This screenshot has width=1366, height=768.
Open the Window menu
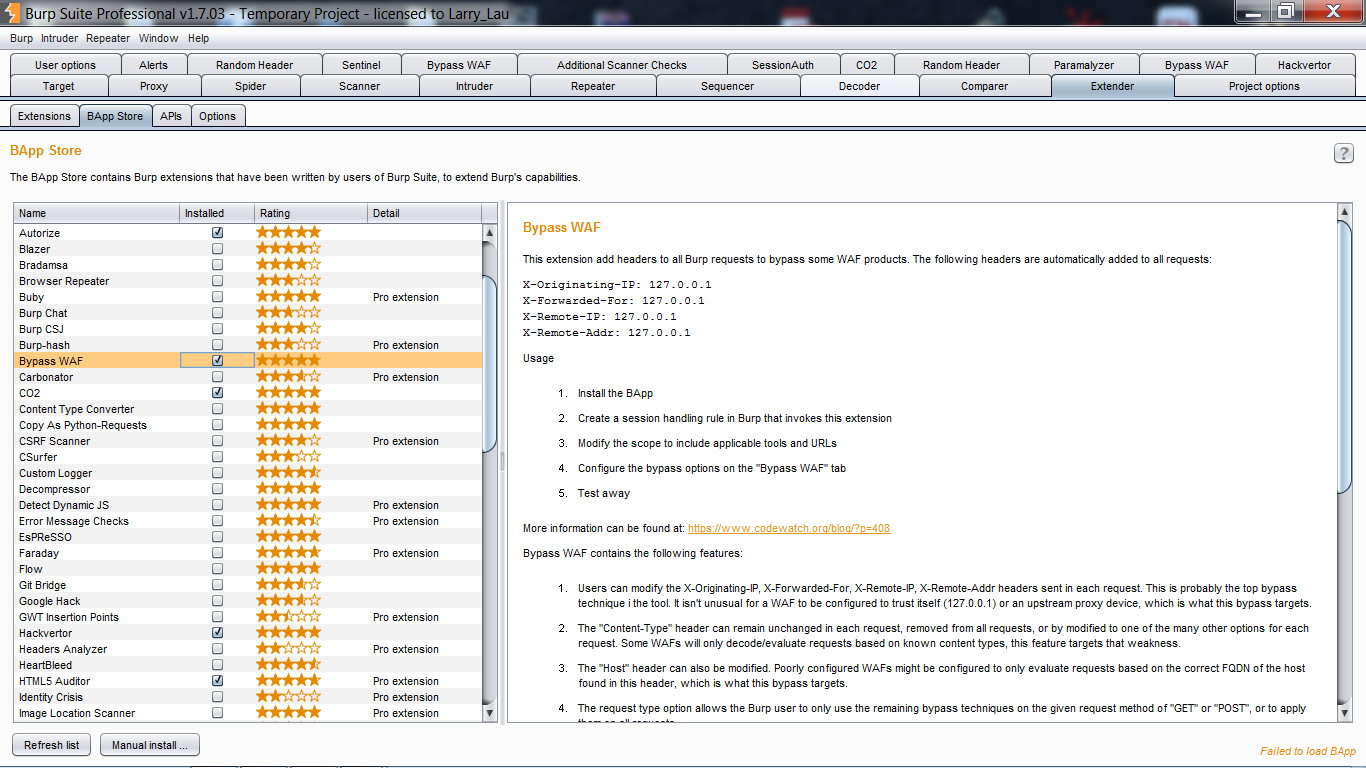[158, 38]
